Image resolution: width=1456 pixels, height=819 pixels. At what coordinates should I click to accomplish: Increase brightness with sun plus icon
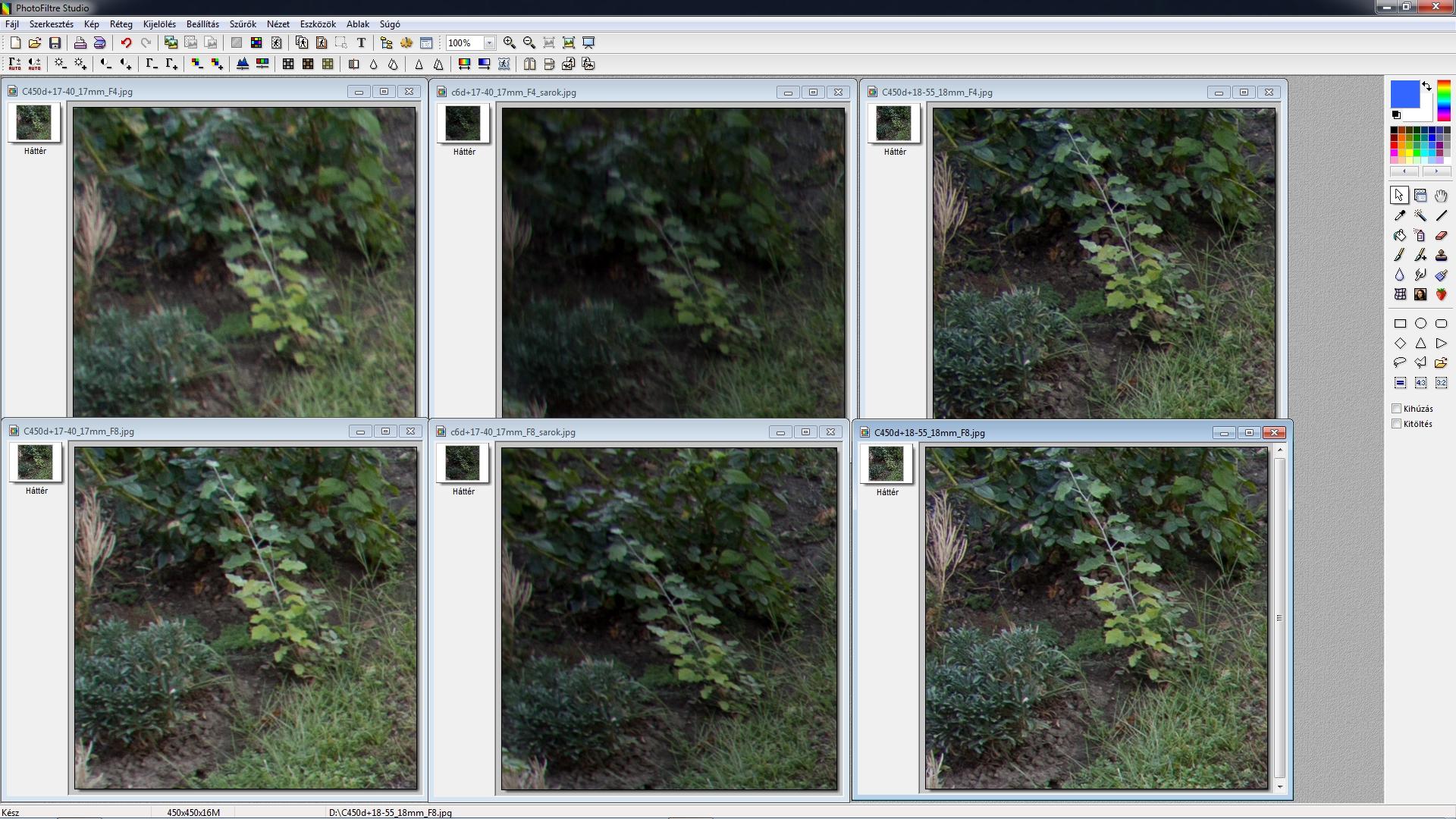tap(80, 64)
